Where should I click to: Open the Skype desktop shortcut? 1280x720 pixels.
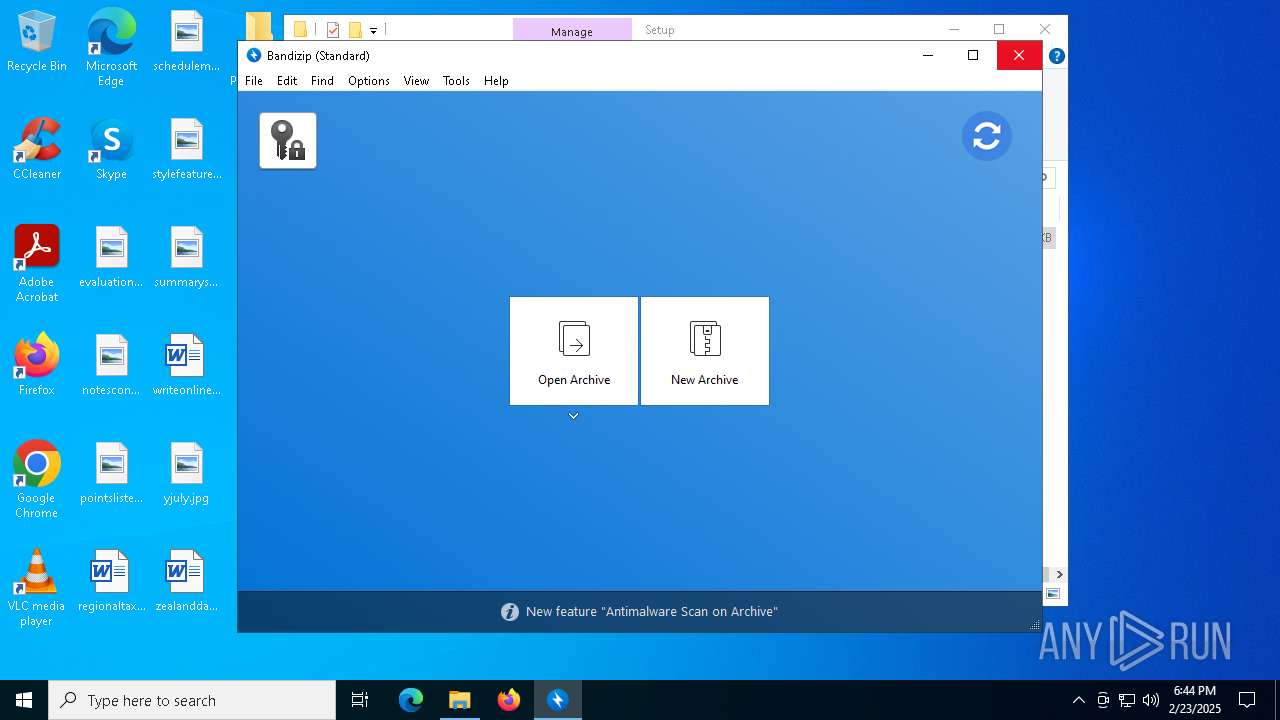pos(111,150)
